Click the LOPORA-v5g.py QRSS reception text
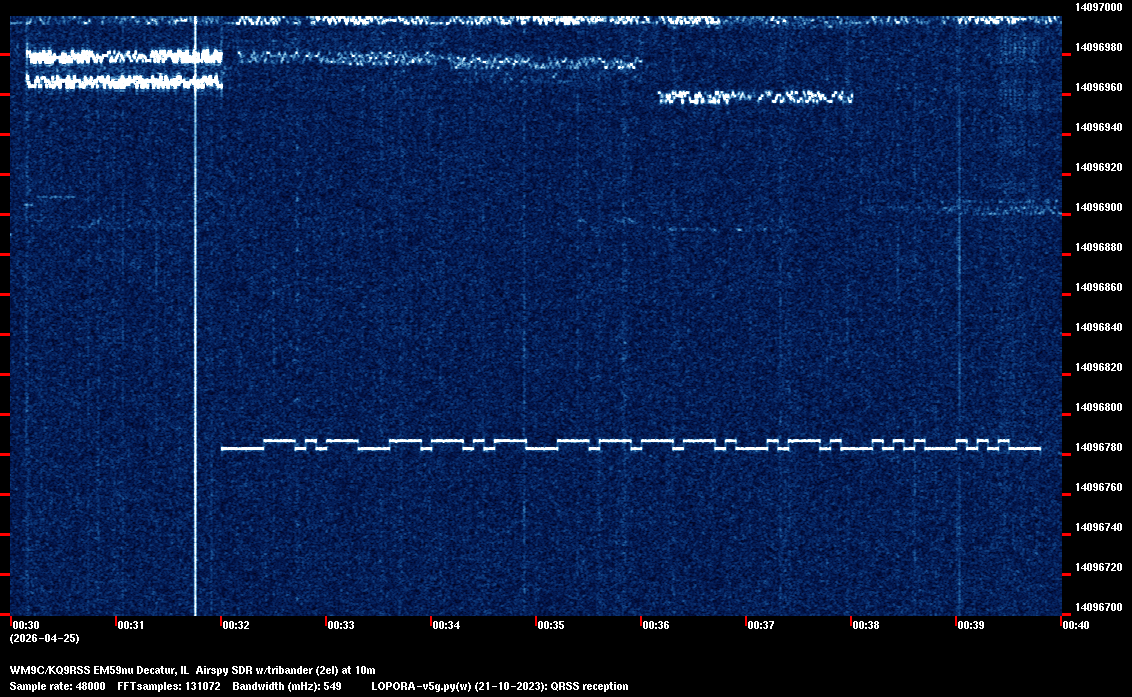Viewport: 1132px width, 697px height. click(500, 686)
